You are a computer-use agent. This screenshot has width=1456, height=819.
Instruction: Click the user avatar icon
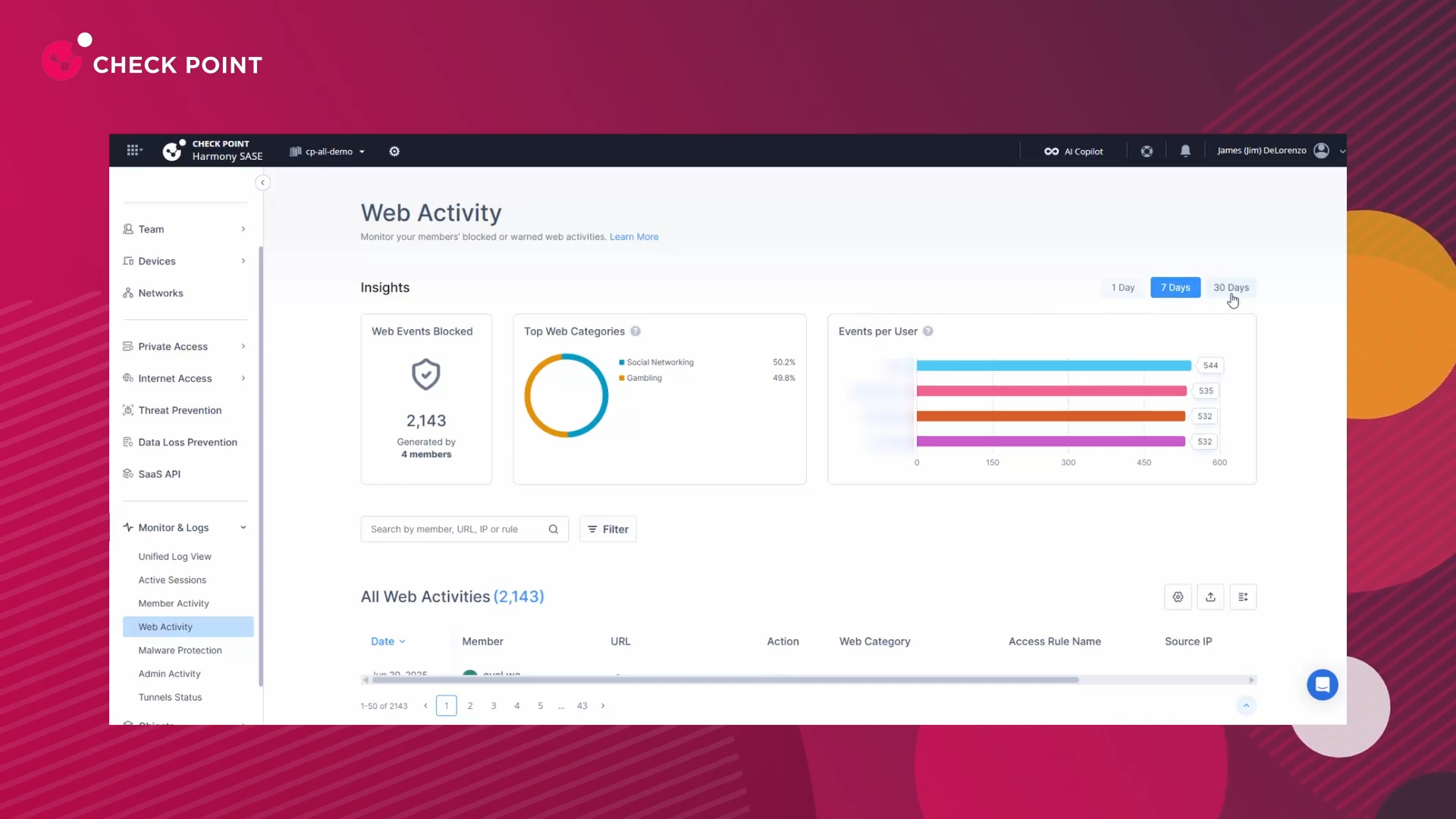1321,150
